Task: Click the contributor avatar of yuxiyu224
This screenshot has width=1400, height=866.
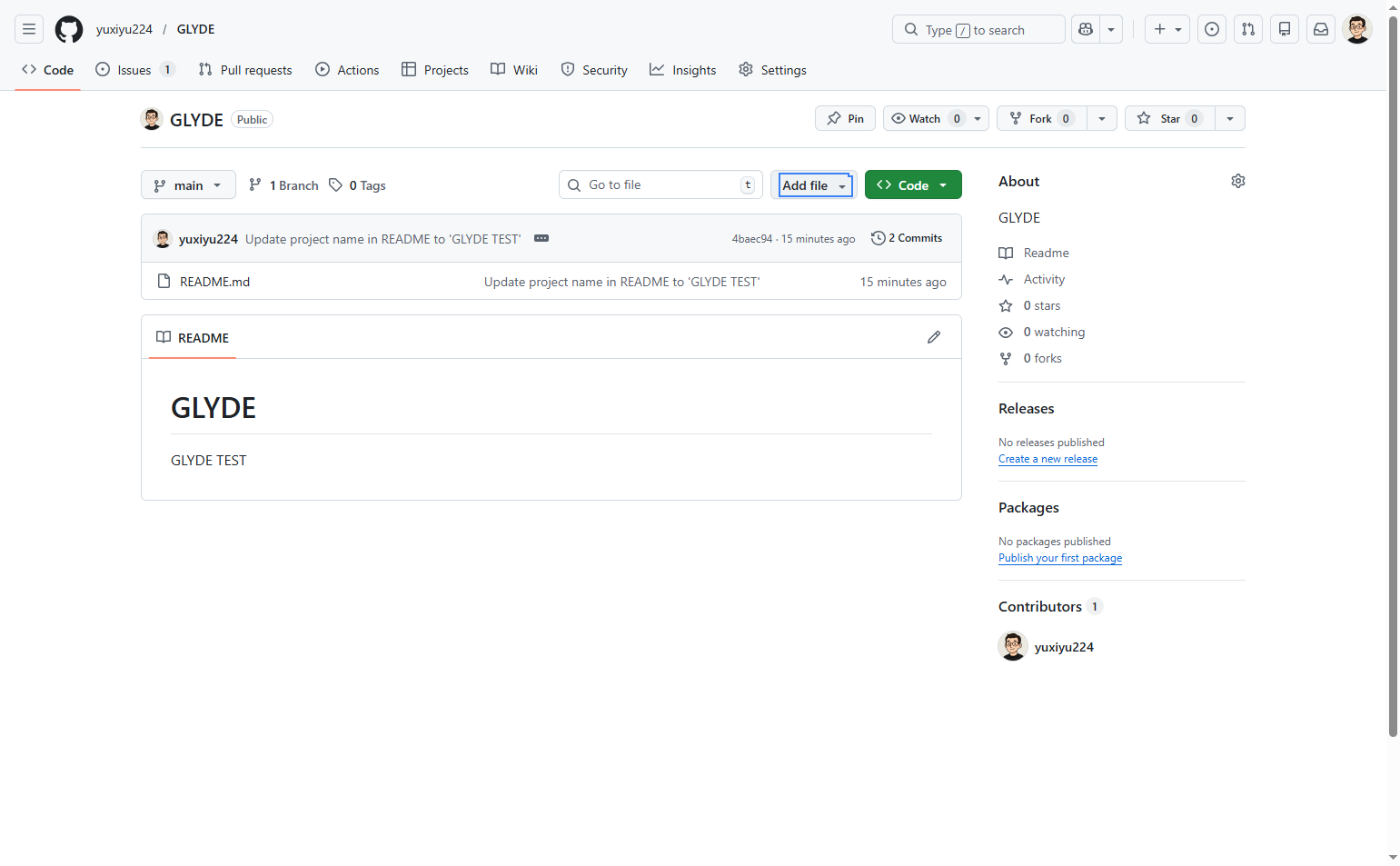Action: (x=1013, y=646)
